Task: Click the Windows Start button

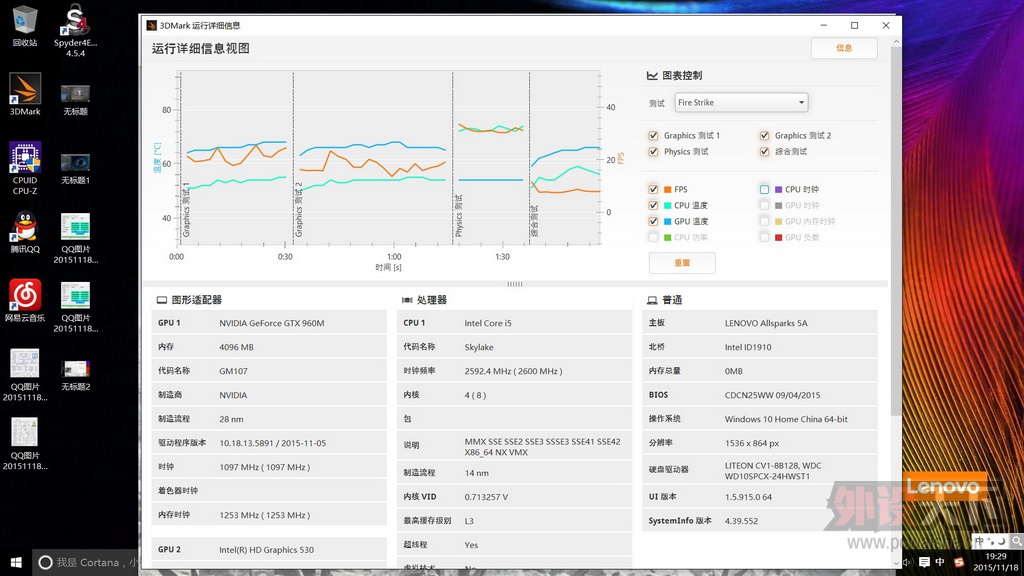Action: coord(16,562)
